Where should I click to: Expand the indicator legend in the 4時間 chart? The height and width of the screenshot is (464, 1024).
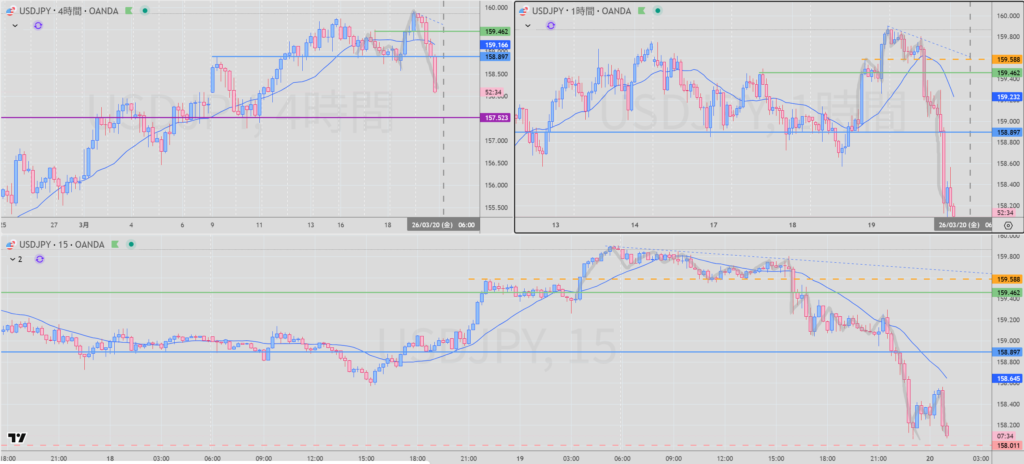[x=13, y=25]
